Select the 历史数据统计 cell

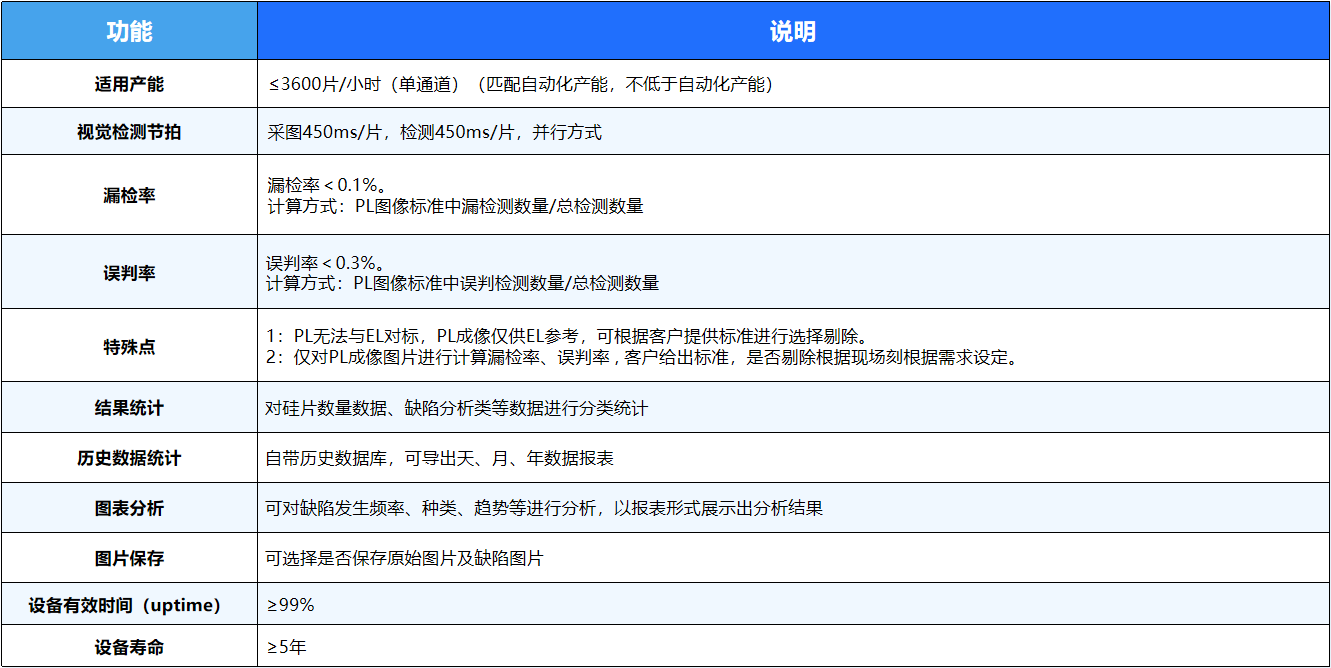point(129,458)
